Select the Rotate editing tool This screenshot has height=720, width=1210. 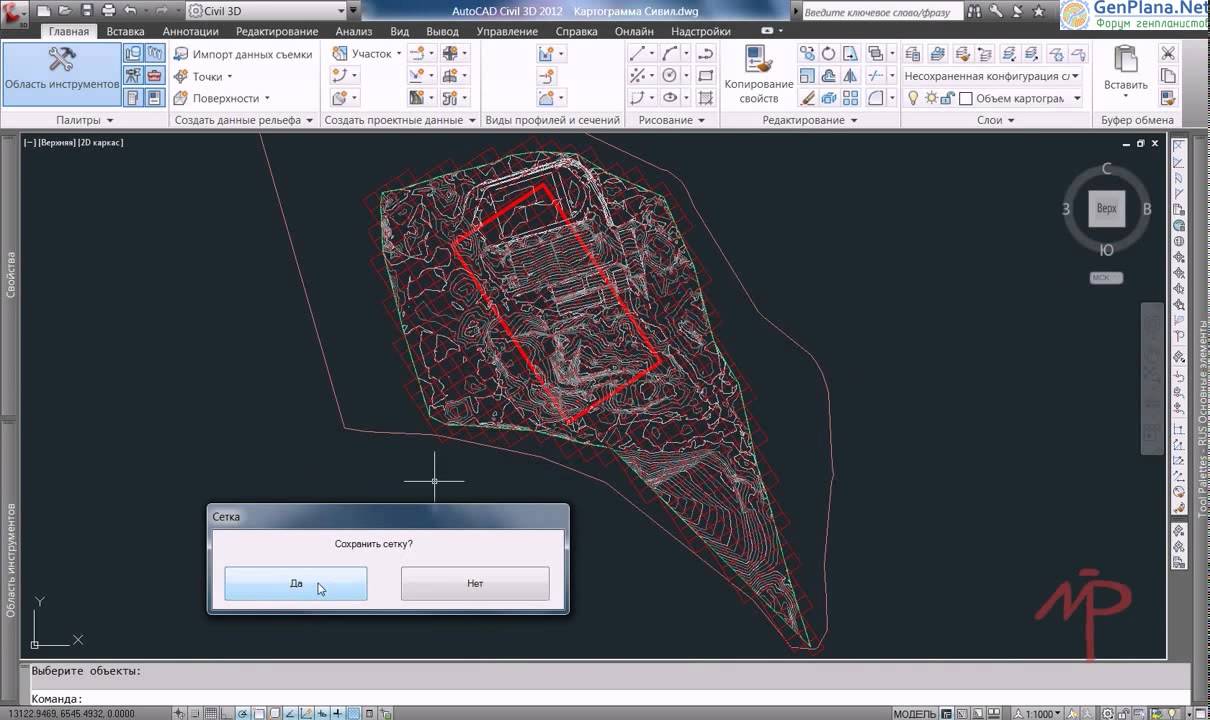(829, 54)
